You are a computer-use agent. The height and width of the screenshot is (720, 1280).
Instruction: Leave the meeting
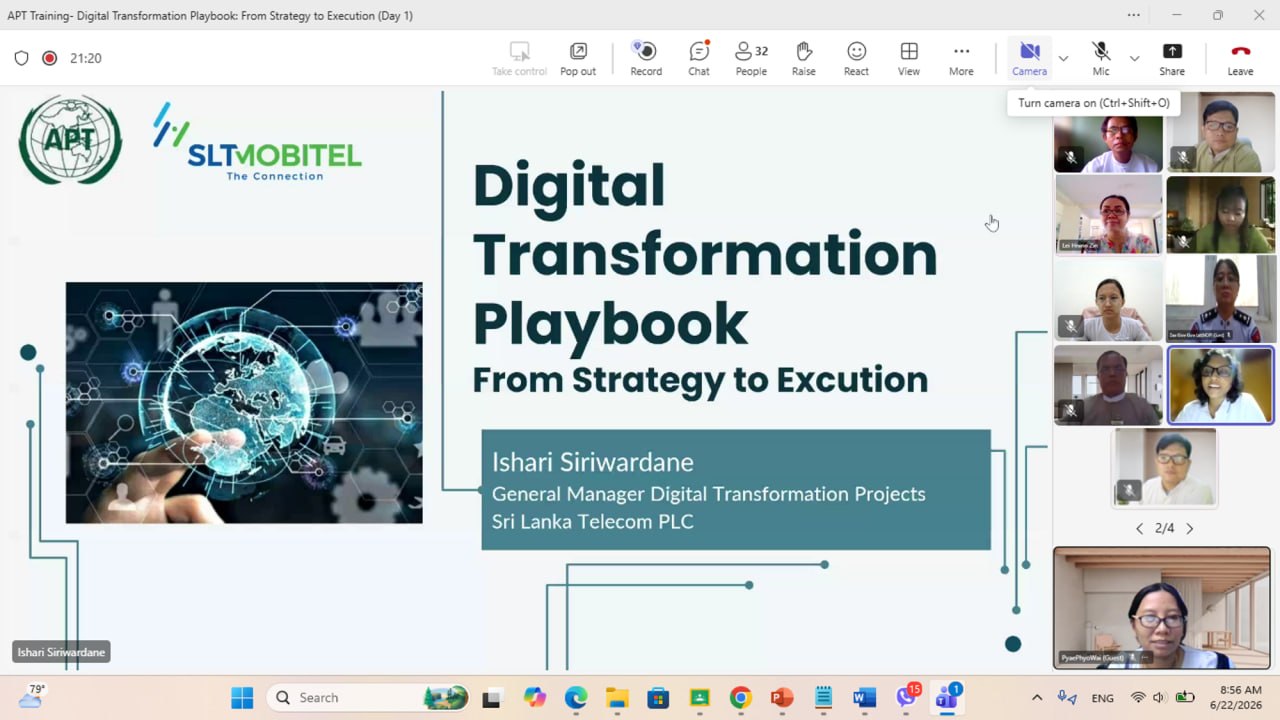click(x=1240, y=58)
